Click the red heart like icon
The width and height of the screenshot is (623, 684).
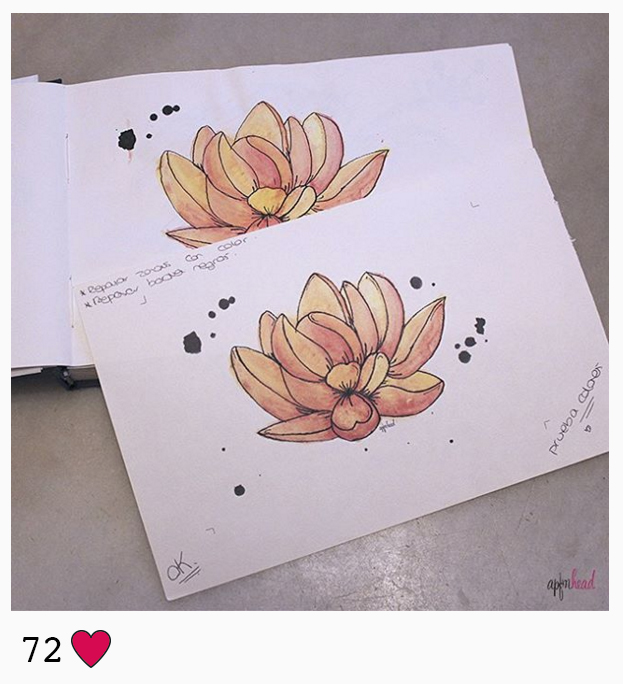pyautogui.click(x=91, y=649)
